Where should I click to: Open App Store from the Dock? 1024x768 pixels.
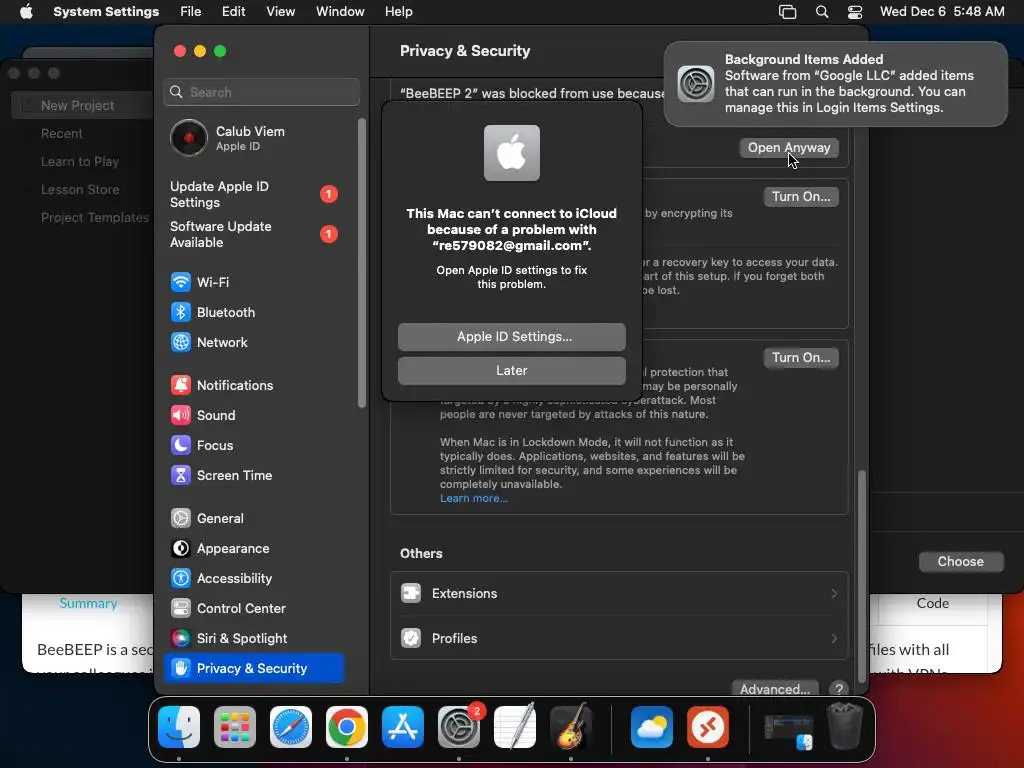[x=403, y=727]
